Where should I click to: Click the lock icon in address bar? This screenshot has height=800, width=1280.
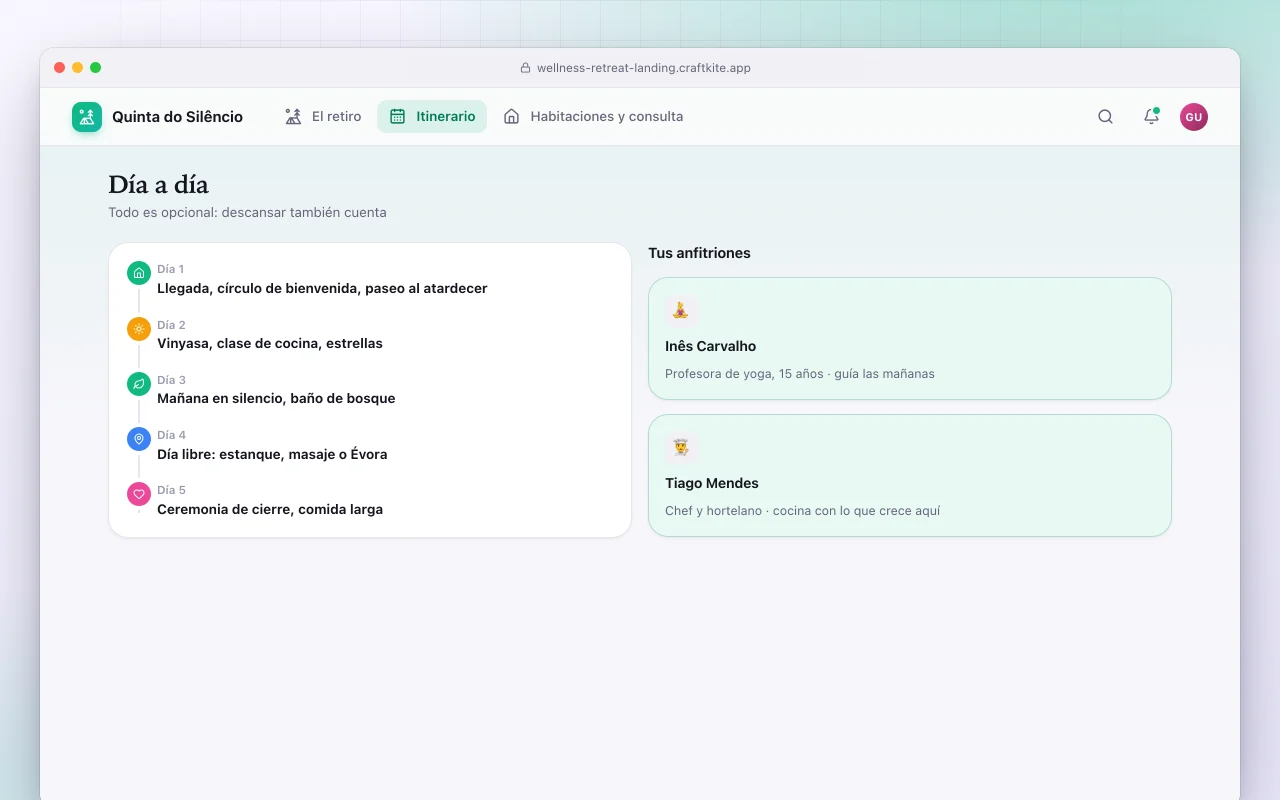[525, 68]
